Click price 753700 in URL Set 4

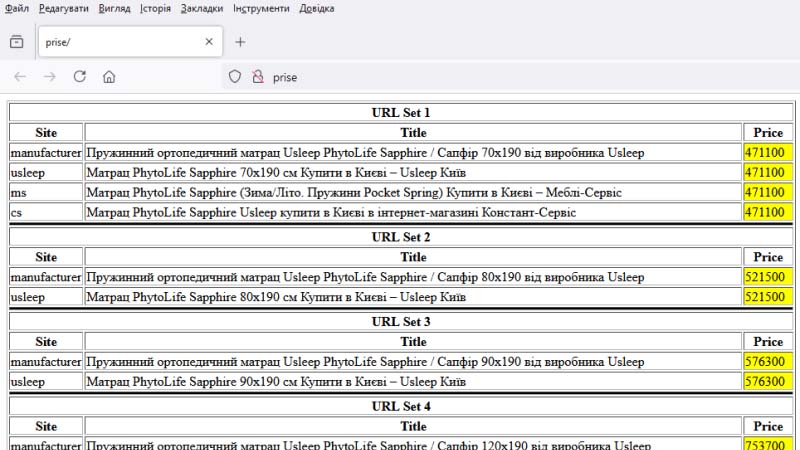click(768, 444)
